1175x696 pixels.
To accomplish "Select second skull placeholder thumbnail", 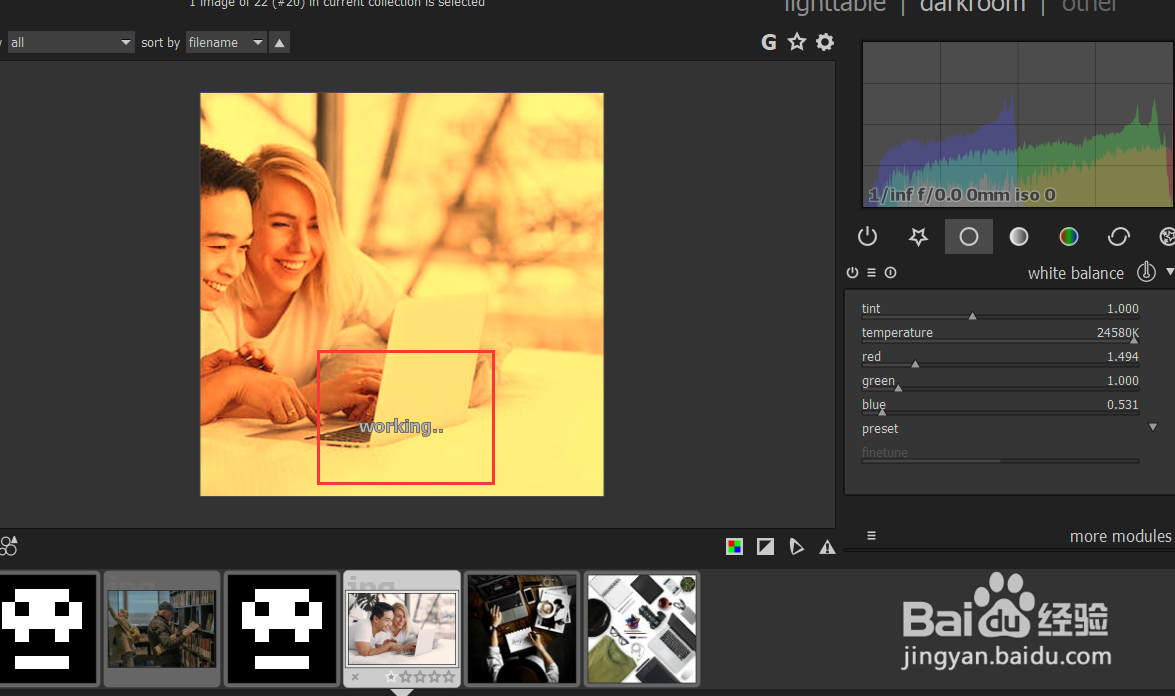I will point(282,629).
